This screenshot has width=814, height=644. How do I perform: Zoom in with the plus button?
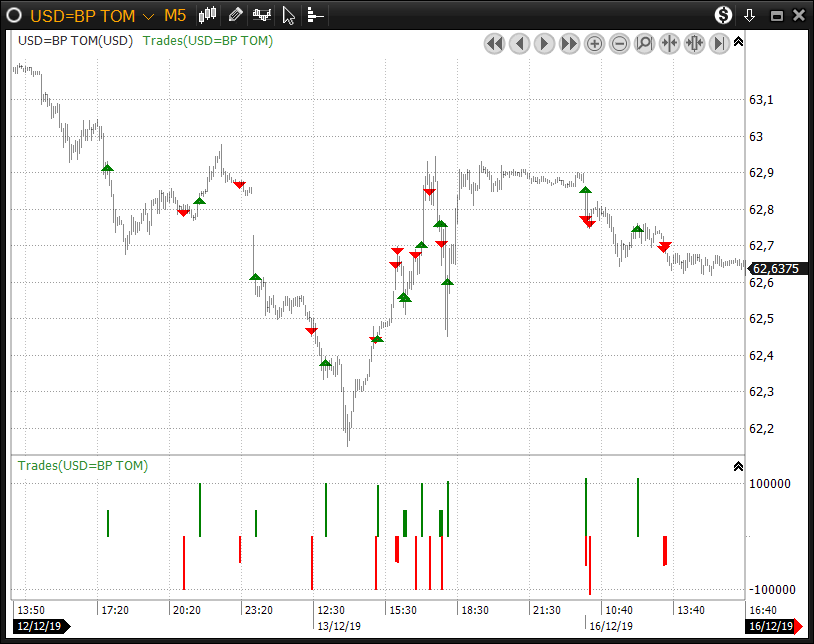pos(594,43)
